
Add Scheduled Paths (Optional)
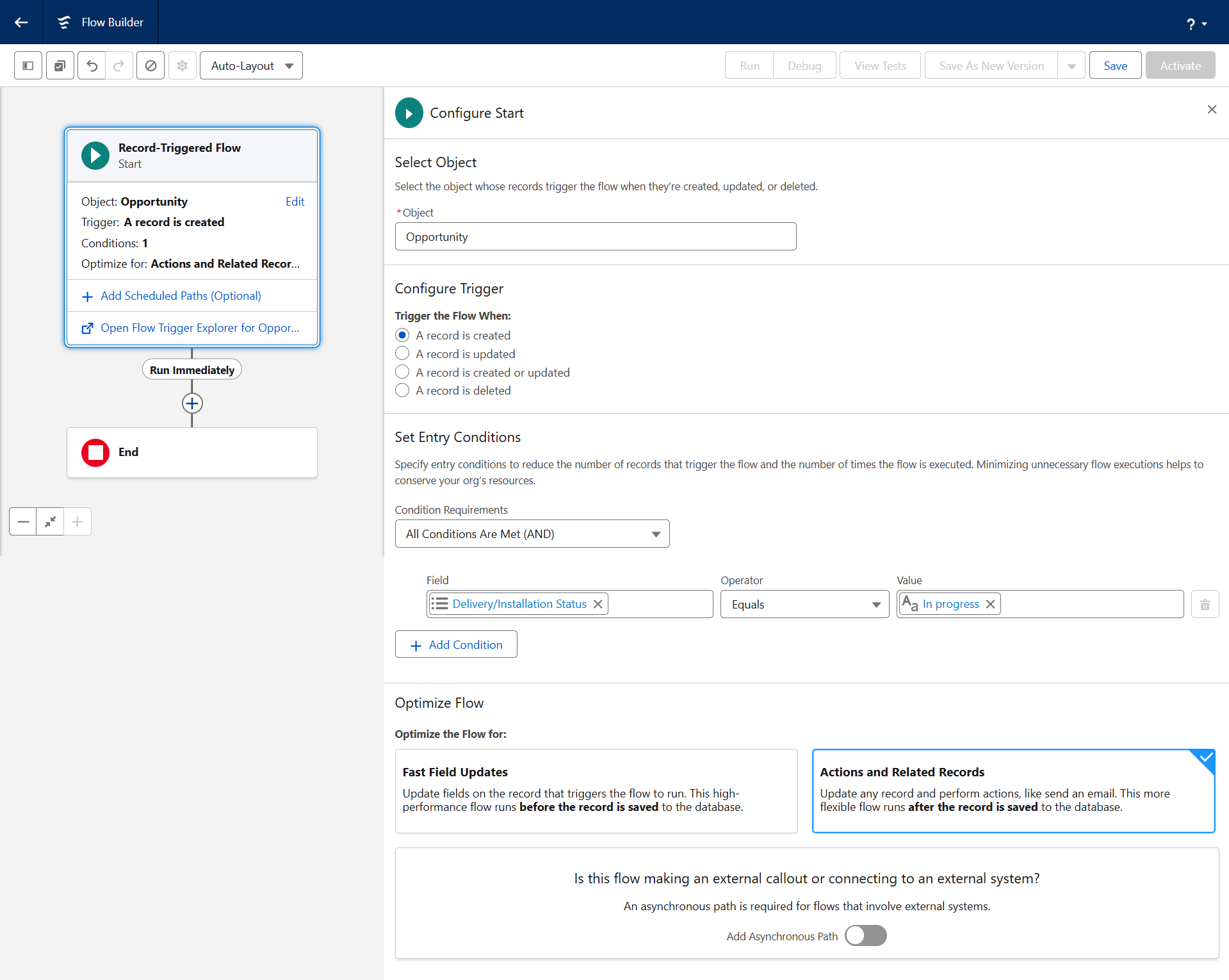[x=181, y=296]
